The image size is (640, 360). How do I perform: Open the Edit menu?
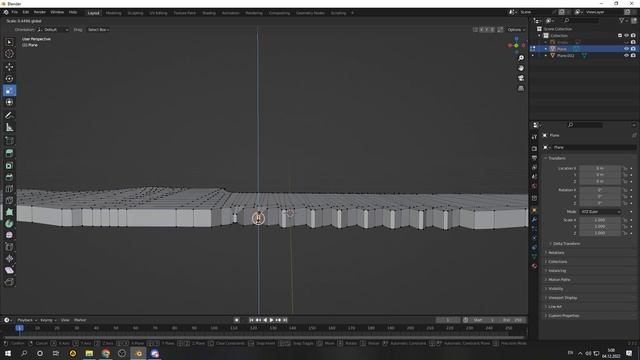[x=26, y=13]
